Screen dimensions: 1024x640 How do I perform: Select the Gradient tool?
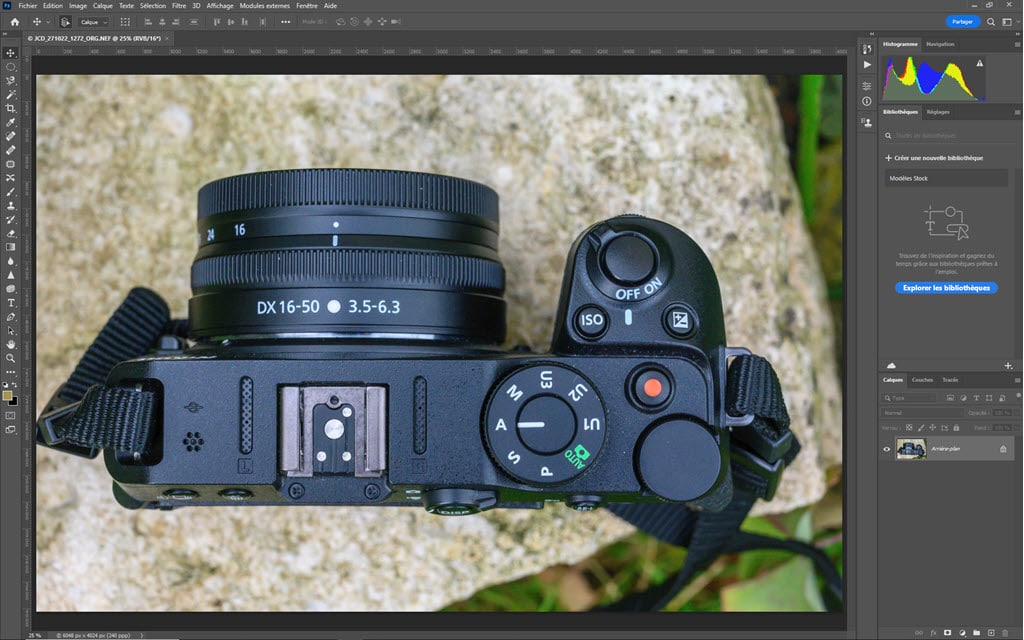point(11,247)
